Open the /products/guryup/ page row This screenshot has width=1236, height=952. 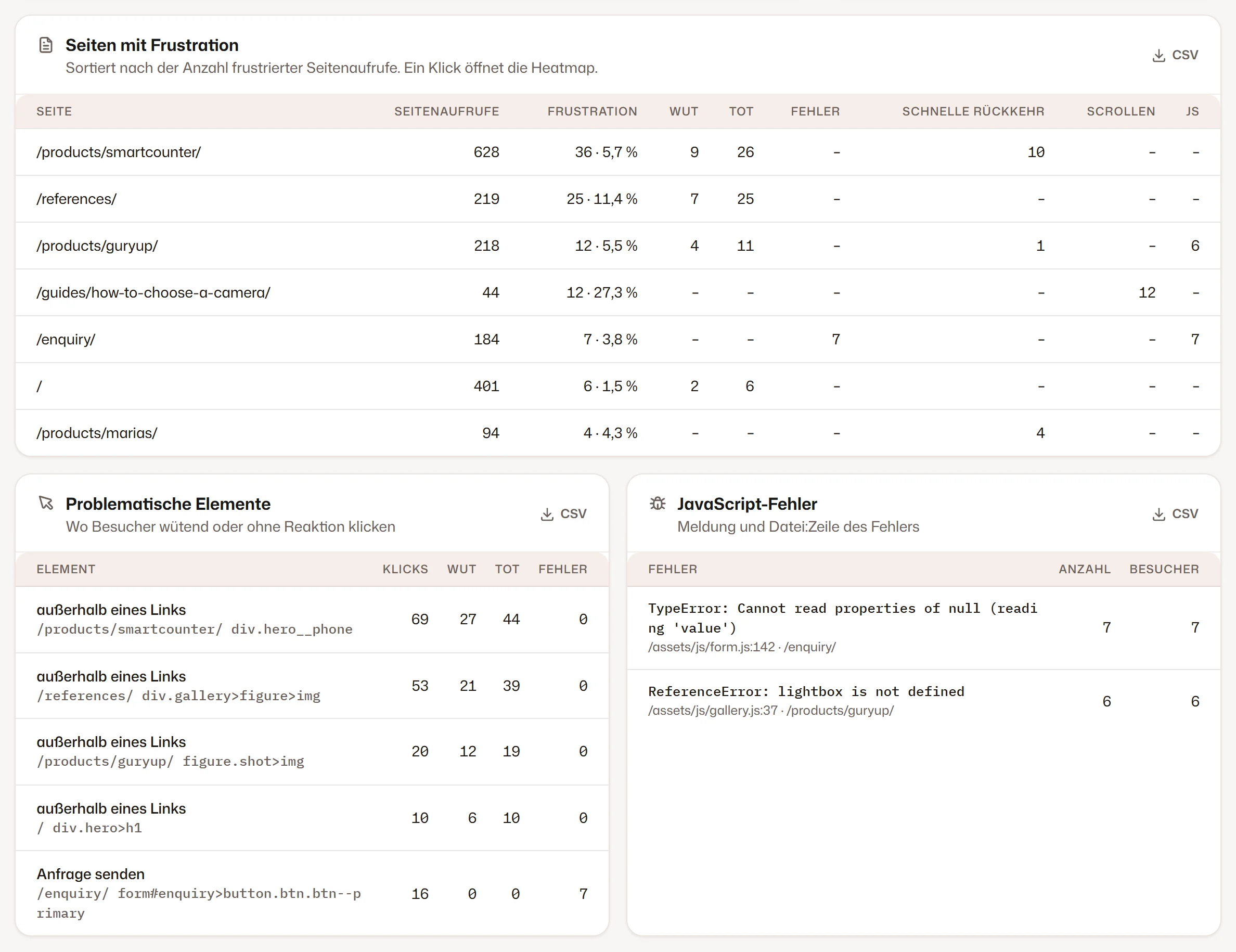coord(618,246)
